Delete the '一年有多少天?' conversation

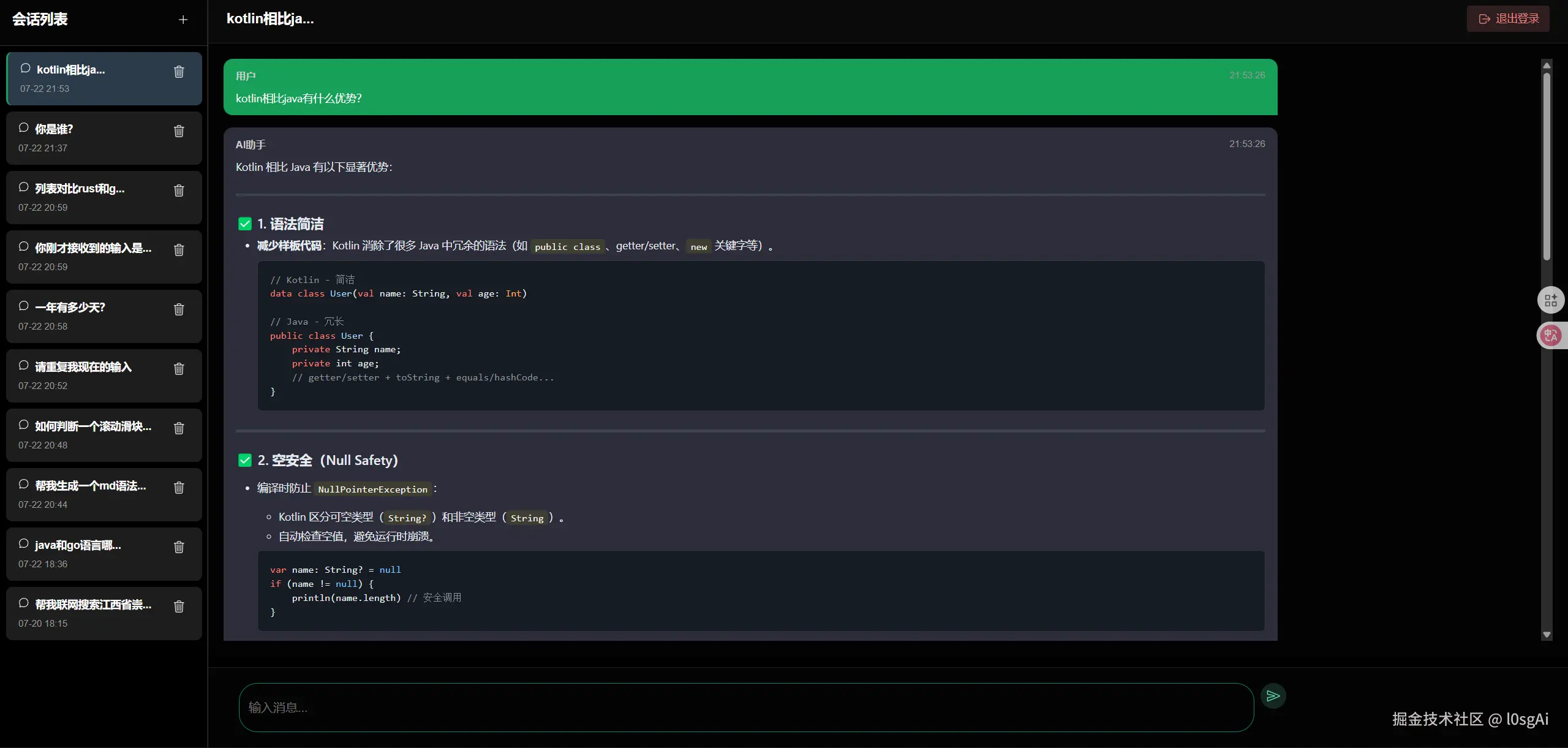click(179, 309)
